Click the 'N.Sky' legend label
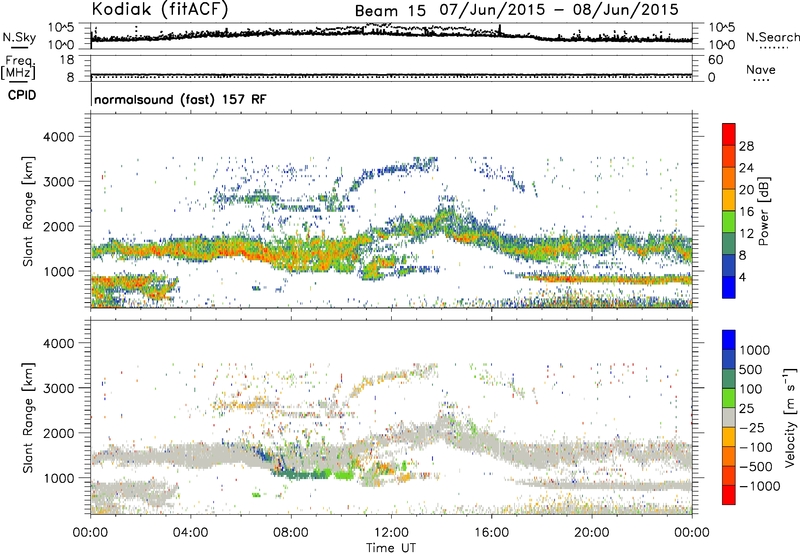Screen dimensions: 800x554 pyautogui.click(x=19, y=37)
